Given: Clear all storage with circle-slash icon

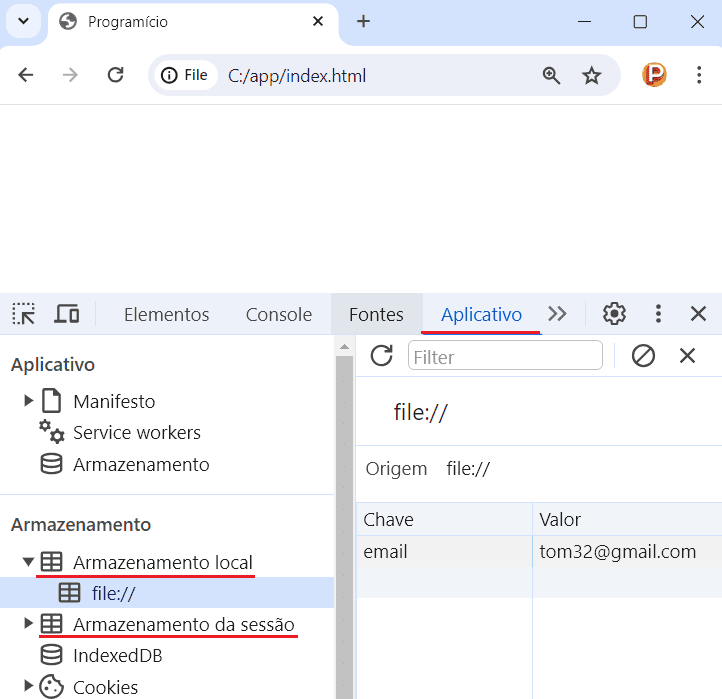Looking at the screenshot, I should coord(643,356).
